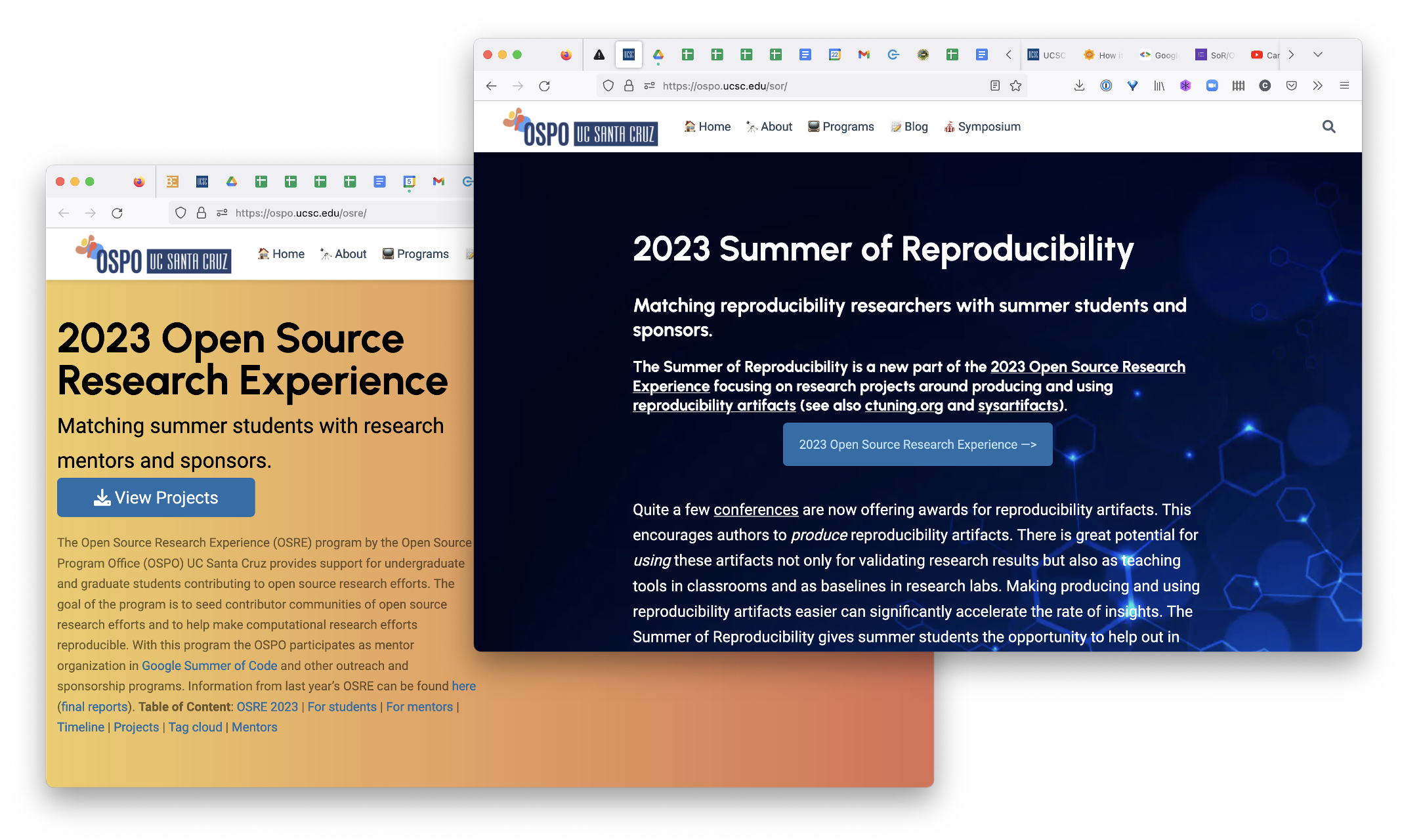Switch to the YouTube tab
The height and width of the screenshot is (840, 1402).
(1264, 55)
